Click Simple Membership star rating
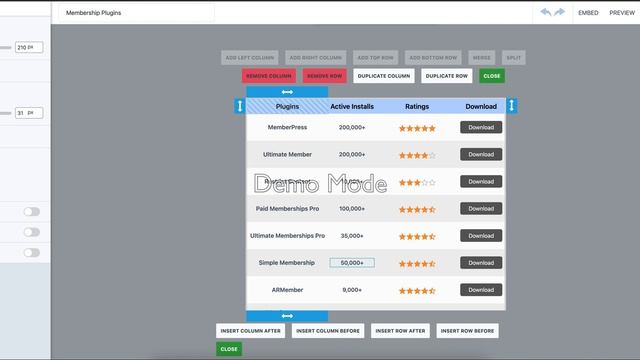The width and height of the screenshot is (640, 360). click(x=417, y=264)
